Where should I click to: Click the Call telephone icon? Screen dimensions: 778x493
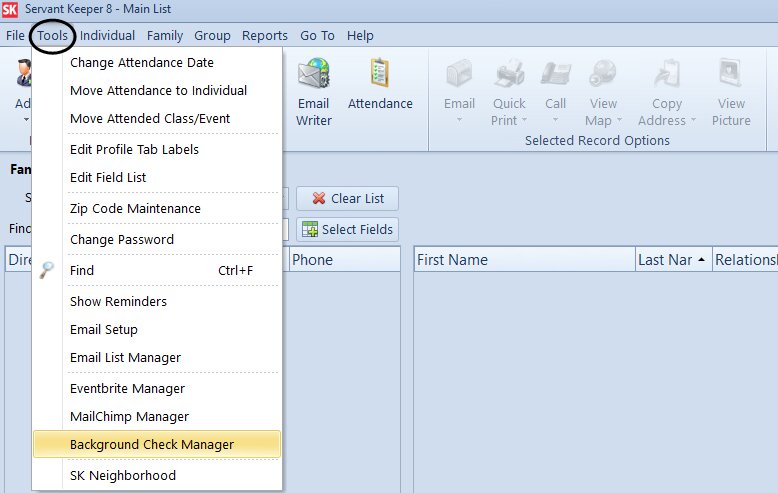[x=555, y=76]
